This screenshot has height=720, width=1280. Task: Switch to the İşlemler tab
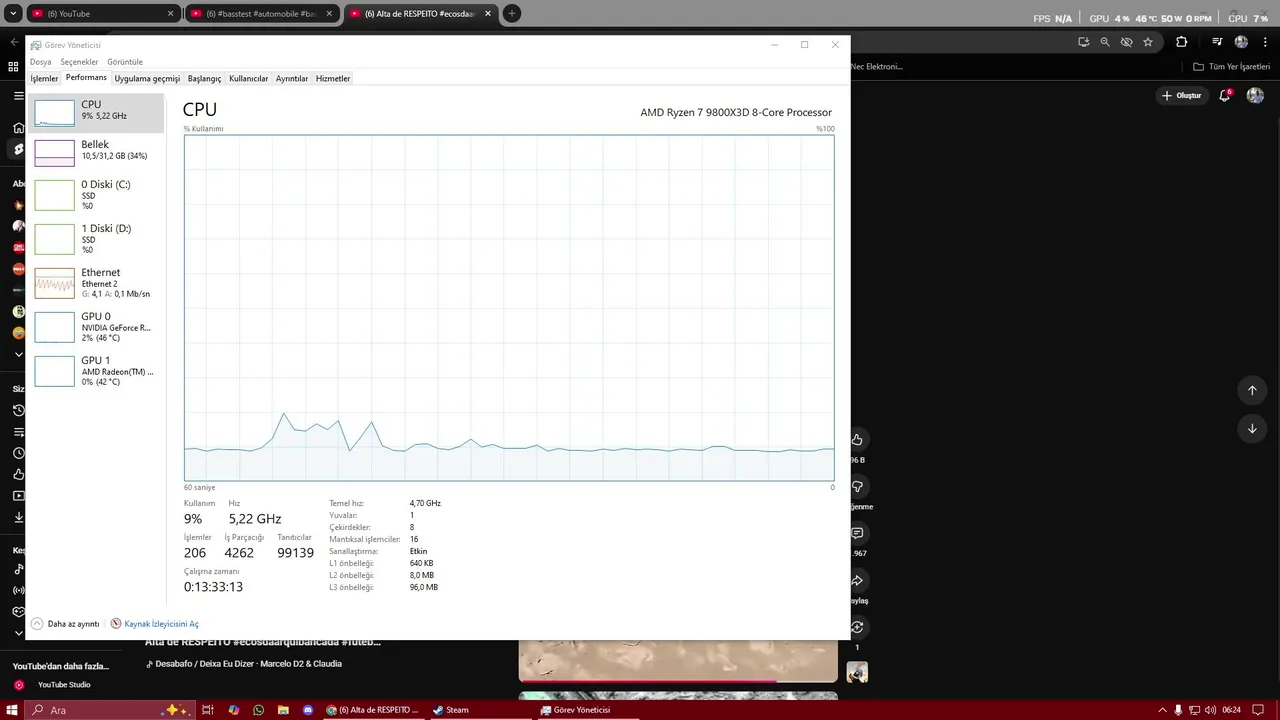point(44,78)
